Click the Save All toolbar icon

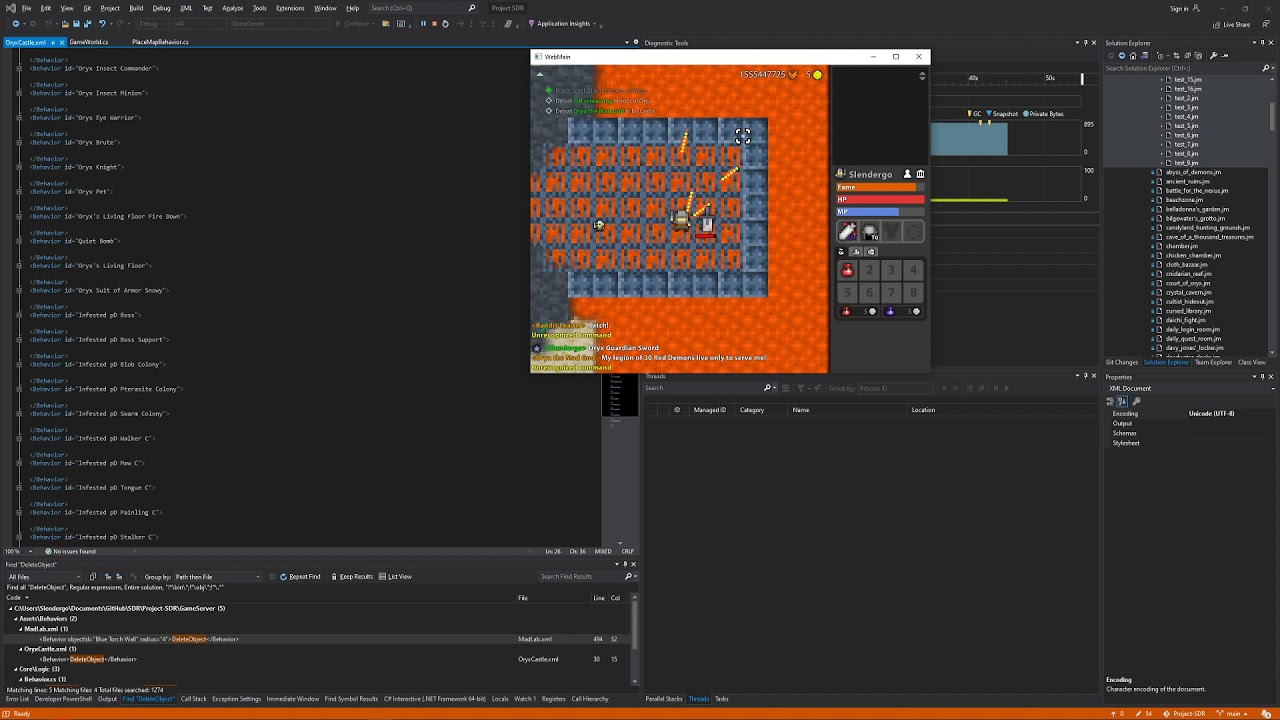[87, 24]
